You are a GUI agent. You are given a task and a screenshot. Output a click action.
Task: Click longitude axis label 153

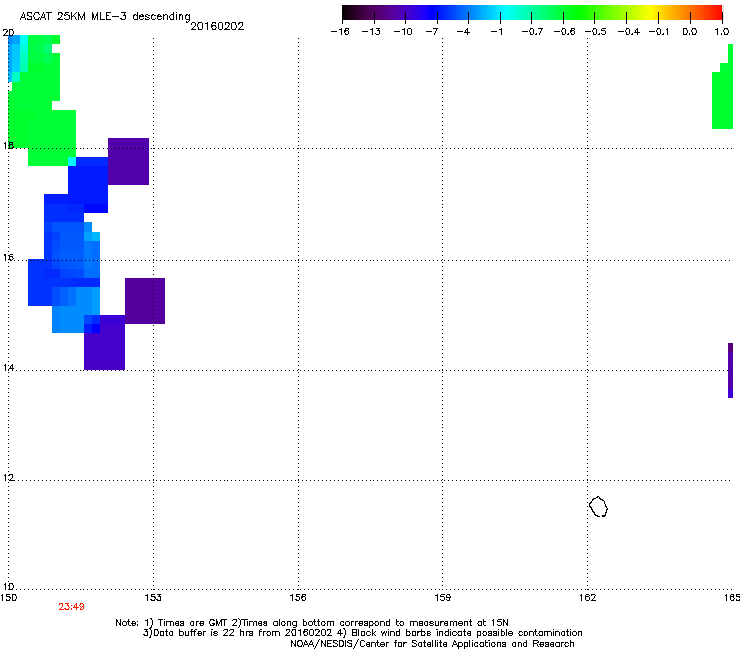tap(153, 598)
